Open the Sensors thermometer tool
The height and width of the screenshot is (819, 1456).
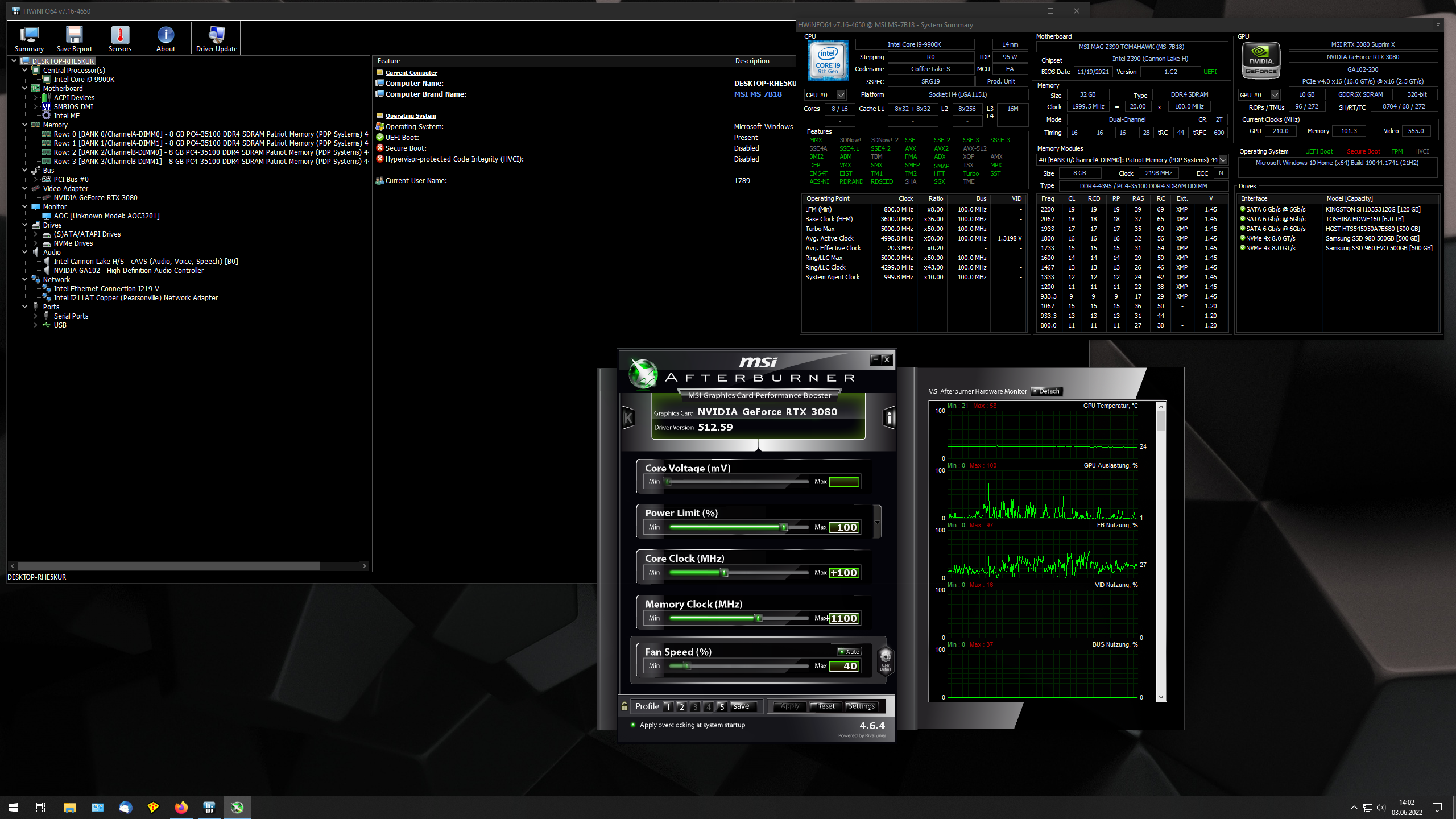pos(120,39)
